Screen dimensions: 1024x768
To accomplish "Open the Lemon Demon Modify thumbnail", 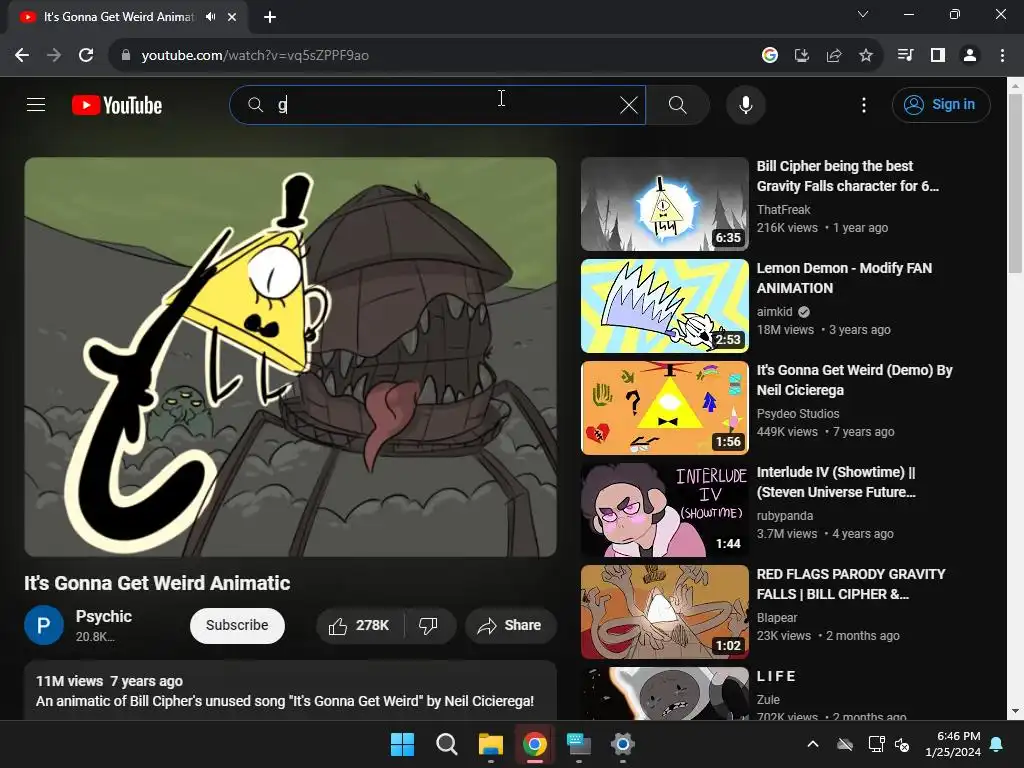I will point(665,306).
